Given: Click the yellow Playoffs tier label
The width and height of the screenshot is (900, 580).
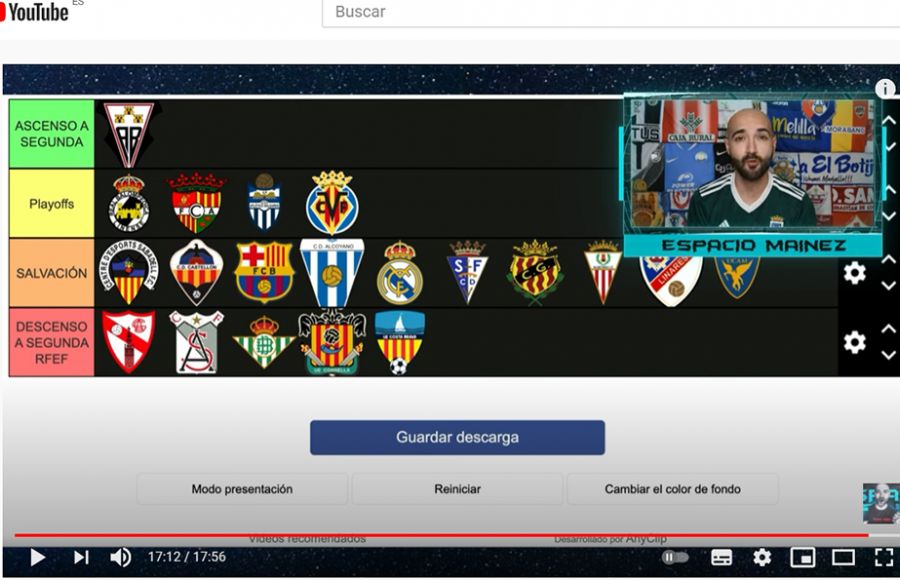Looking at the screenshot, I should [52, 204].
